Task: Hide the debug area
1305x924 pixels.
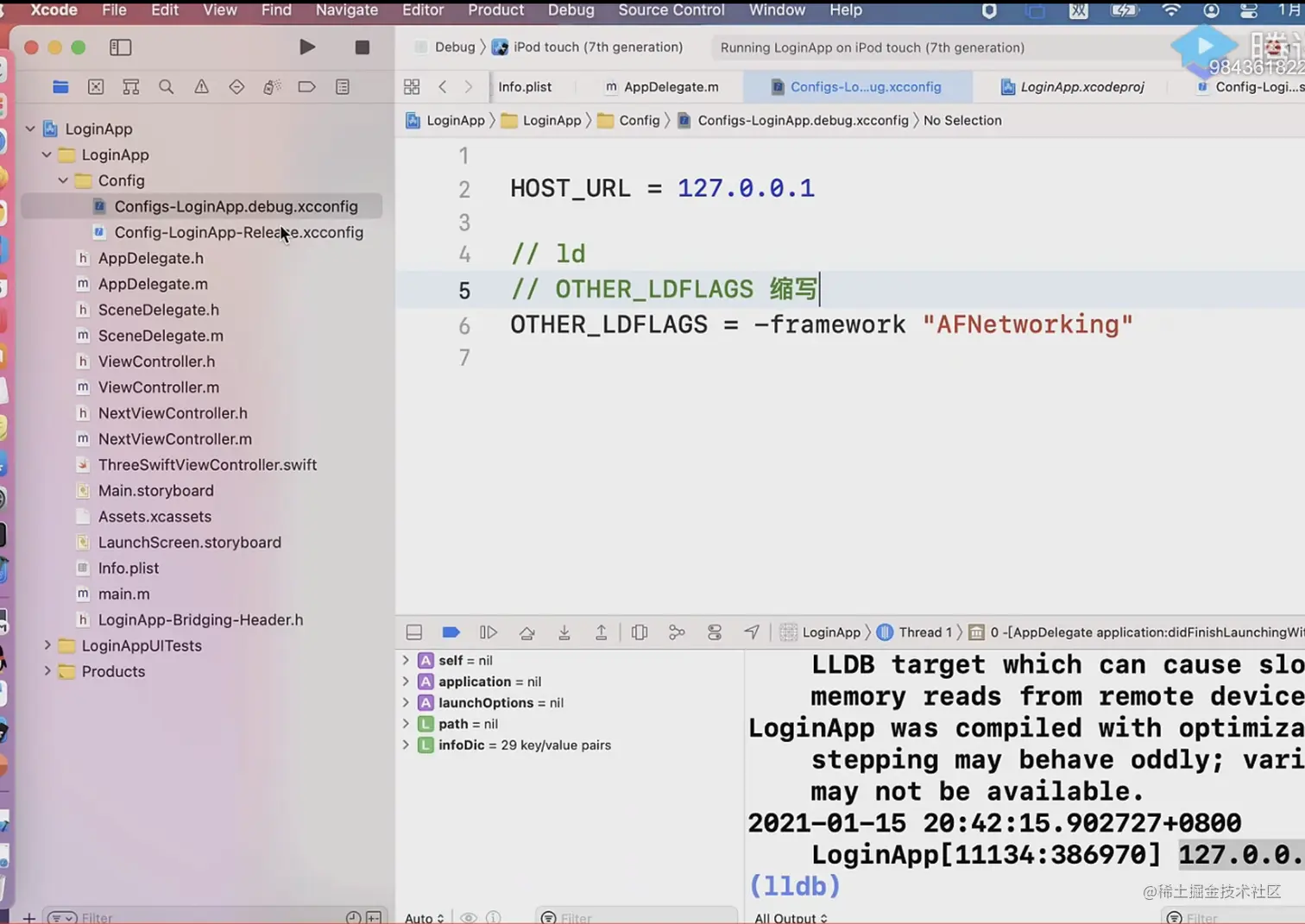Action: click(414, 632)
